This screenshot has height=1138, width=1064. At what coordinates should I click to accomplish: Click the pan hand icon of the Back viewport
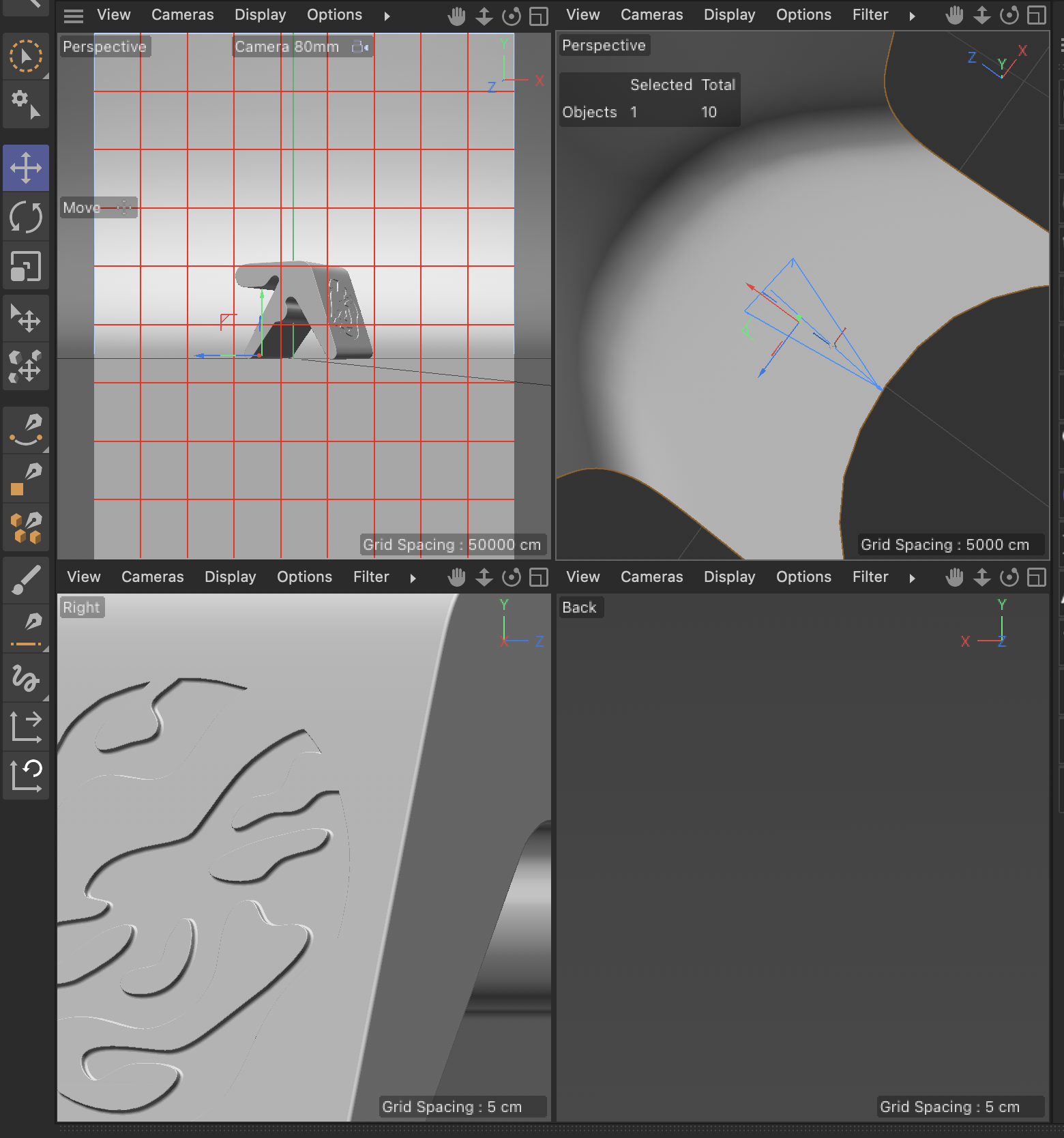[954, 577]
